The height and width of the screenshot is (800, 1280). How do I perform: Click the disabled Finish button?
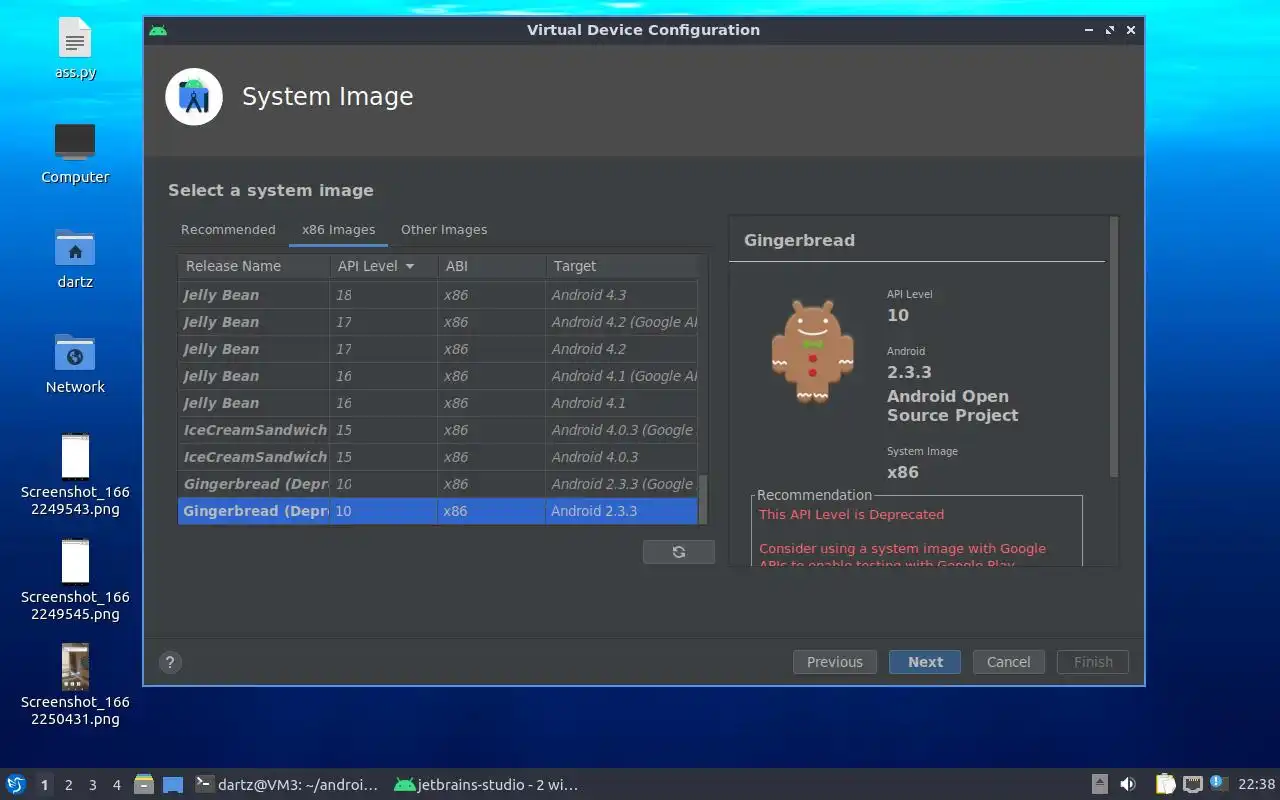pyautogui.click(x=1093, y=662)
